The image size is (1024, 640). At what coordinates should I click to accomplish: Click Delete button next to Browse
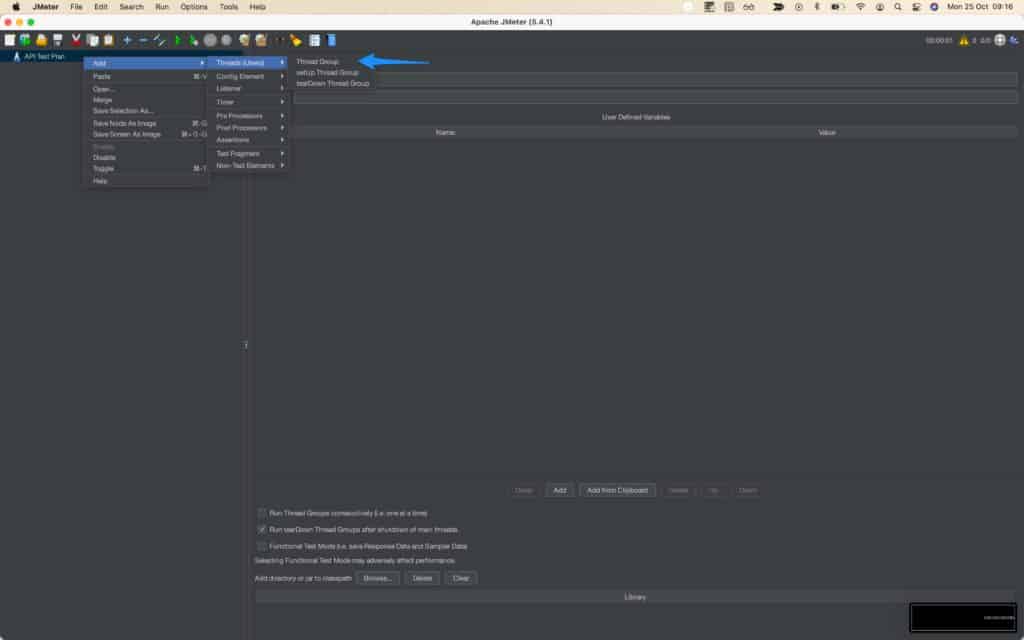423,579
